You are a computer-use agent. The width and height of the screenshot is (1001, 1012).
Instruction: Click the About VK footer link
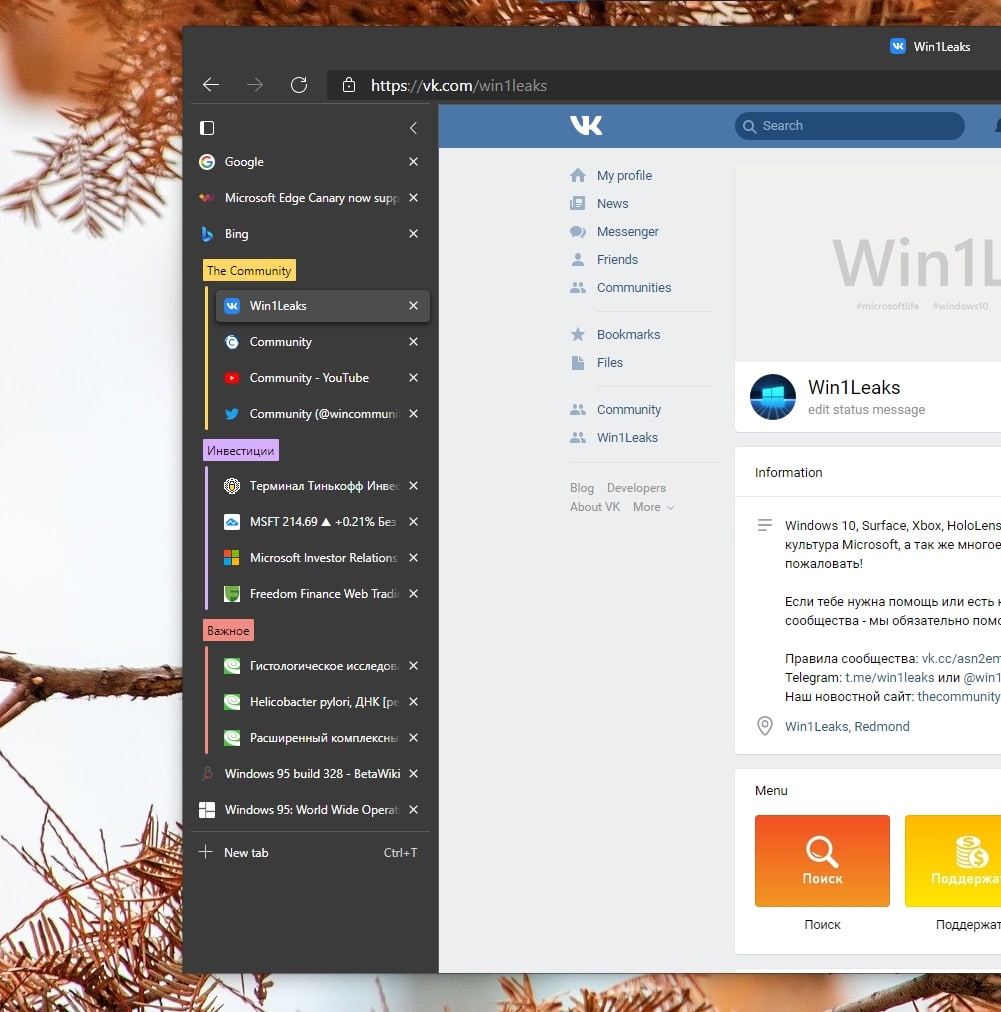594,507
